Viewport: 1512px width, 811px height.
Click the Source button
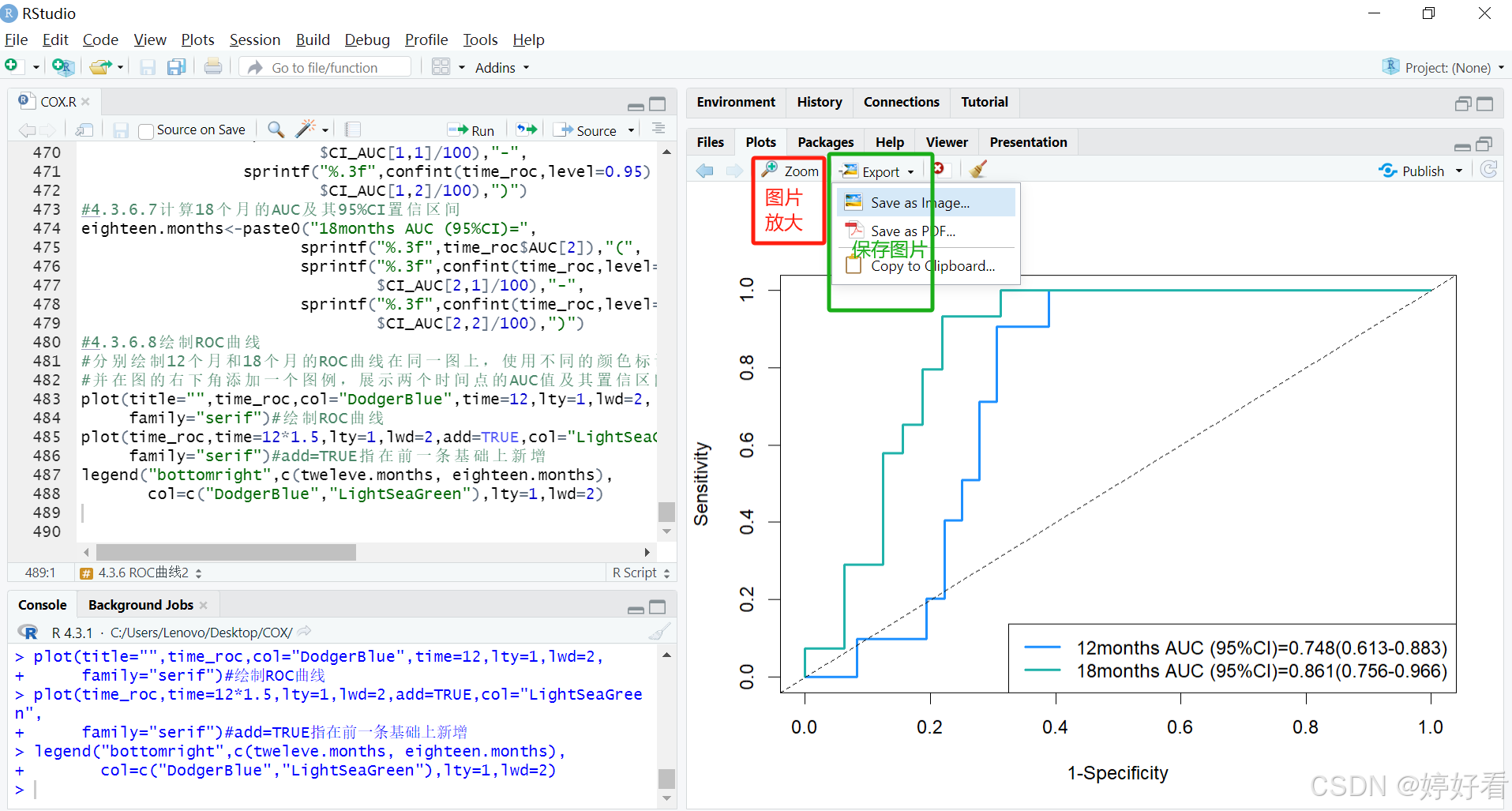pos(586,130)
